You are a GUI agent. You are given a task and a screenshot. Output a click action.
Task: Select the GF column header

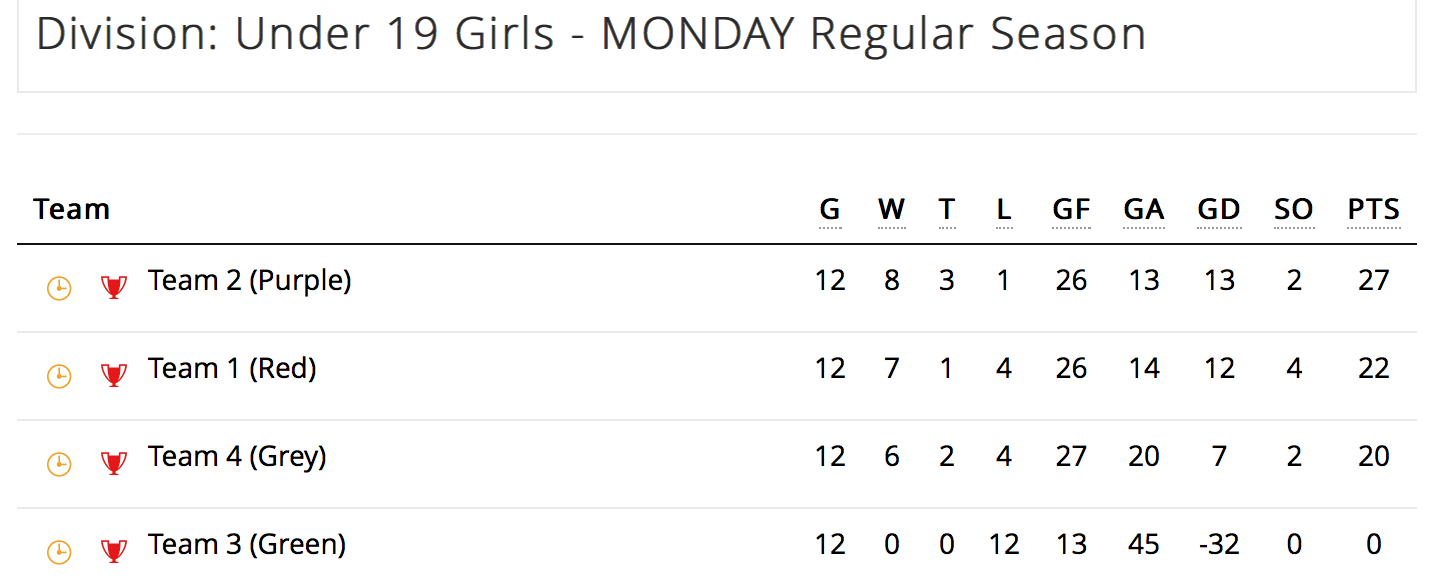click(1071, 210)
